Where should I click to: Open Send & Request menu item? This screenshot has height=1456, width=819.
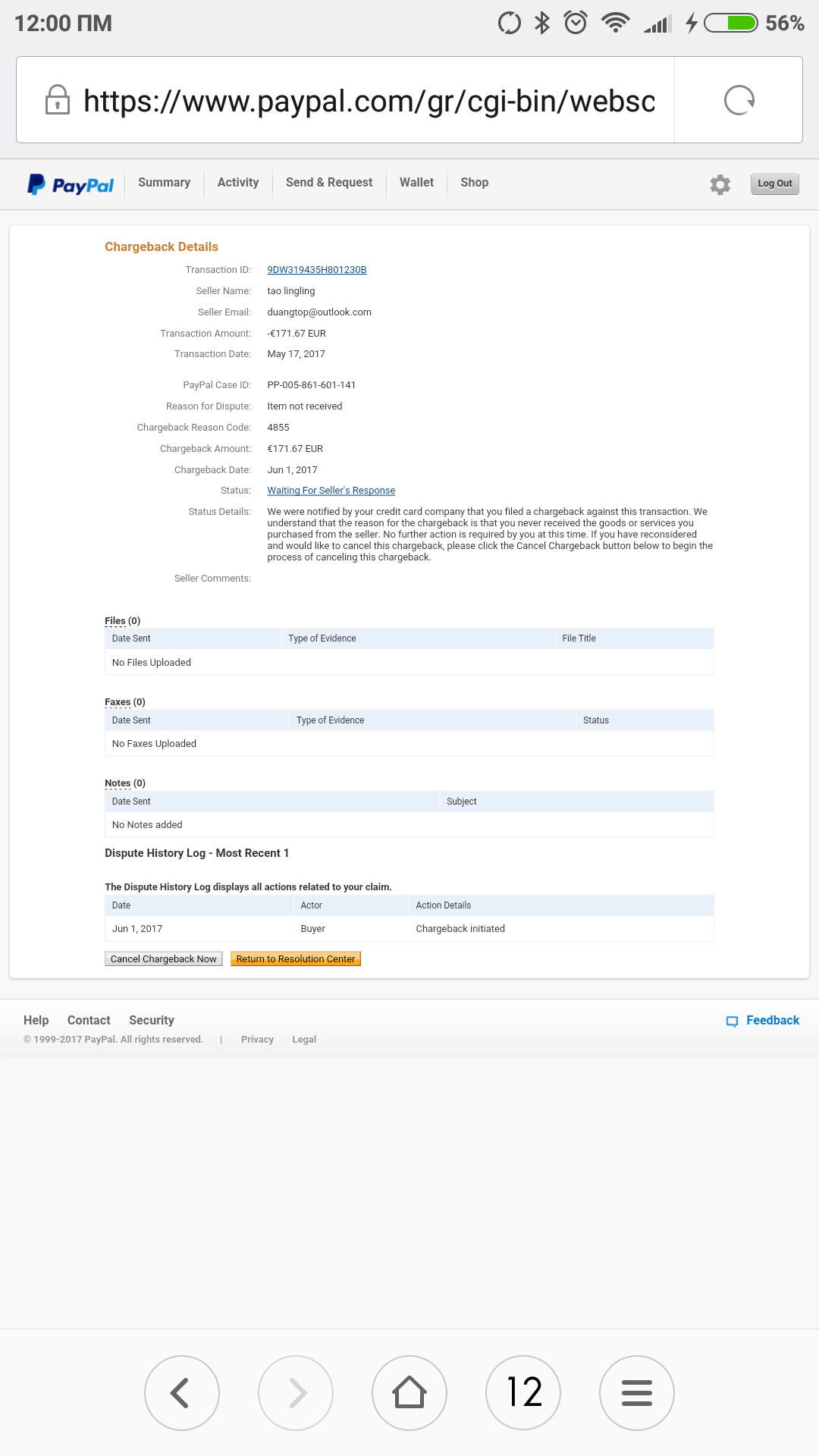pyautogui.click(x=329, y=183)
